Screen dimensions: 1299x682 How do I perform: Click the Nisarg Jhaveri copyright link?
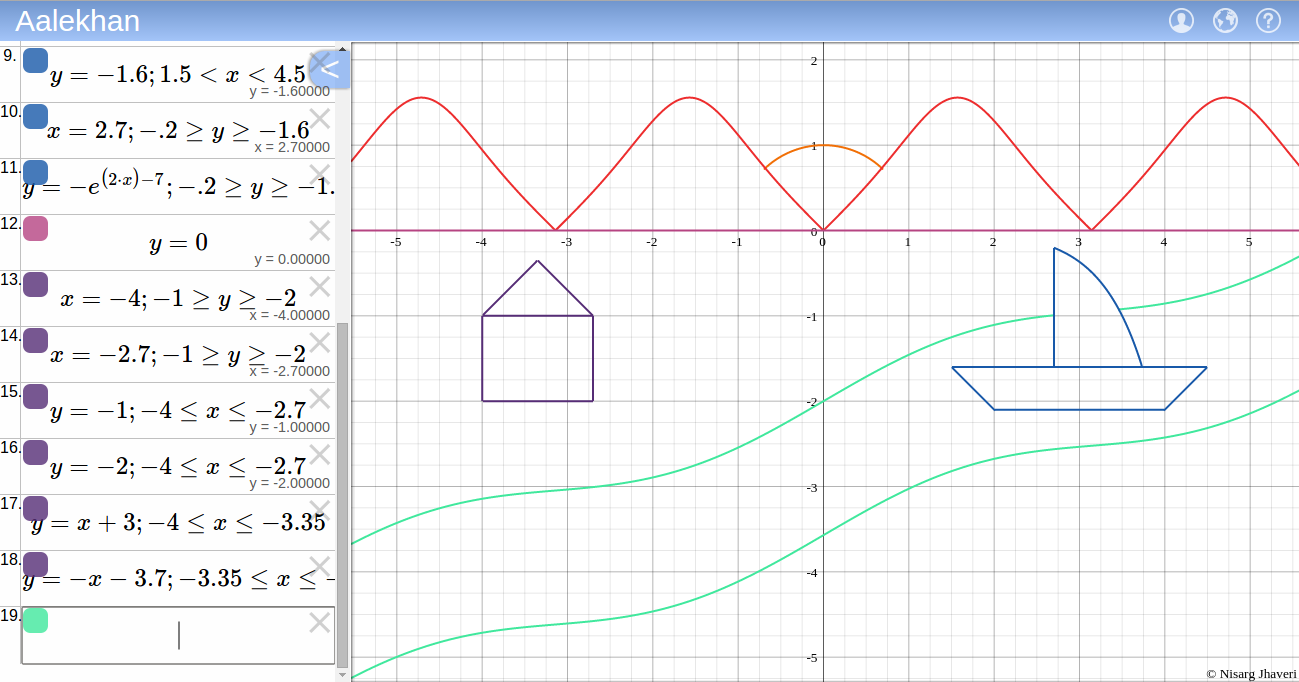[1251, 674]
